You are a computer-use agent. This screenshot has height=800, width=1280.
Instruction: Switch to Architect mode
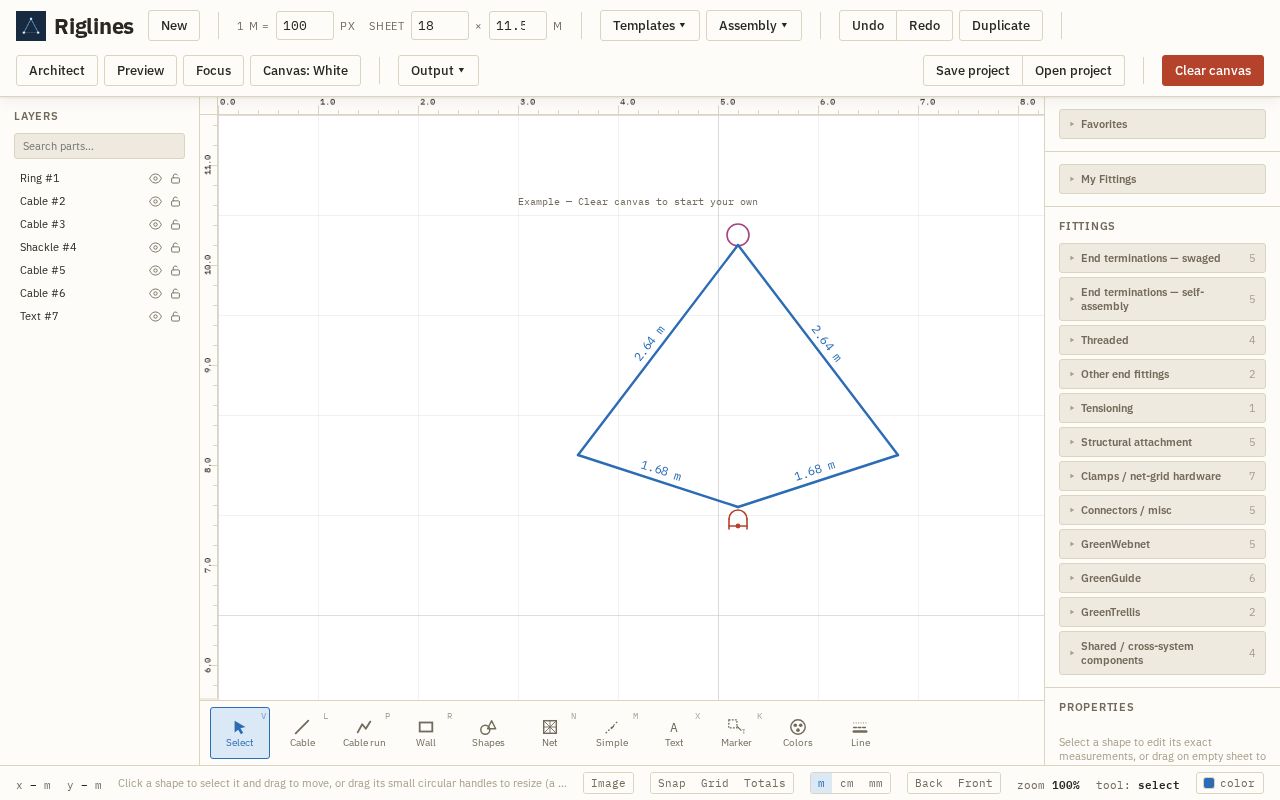coord(57,71)
